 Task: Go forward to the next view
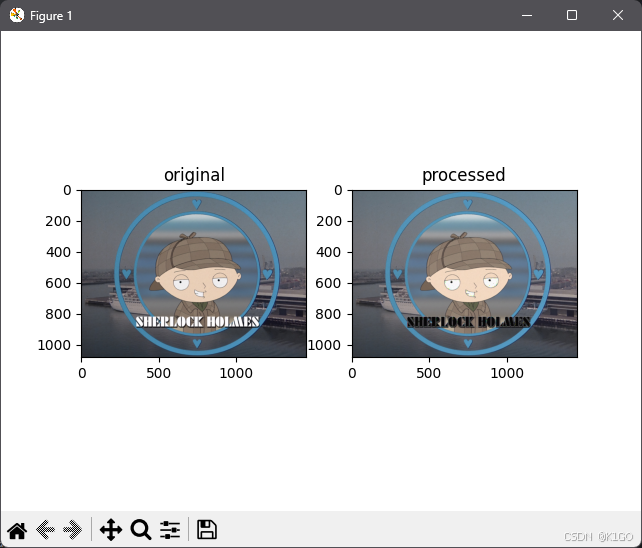point(72,530)
